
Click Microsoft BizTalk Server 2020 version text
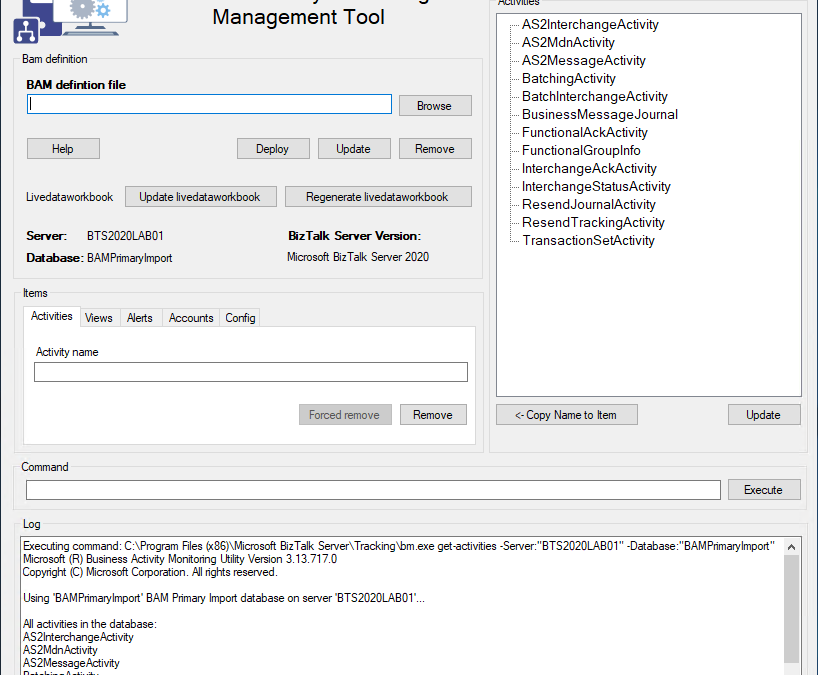click(x=358, y=257)
